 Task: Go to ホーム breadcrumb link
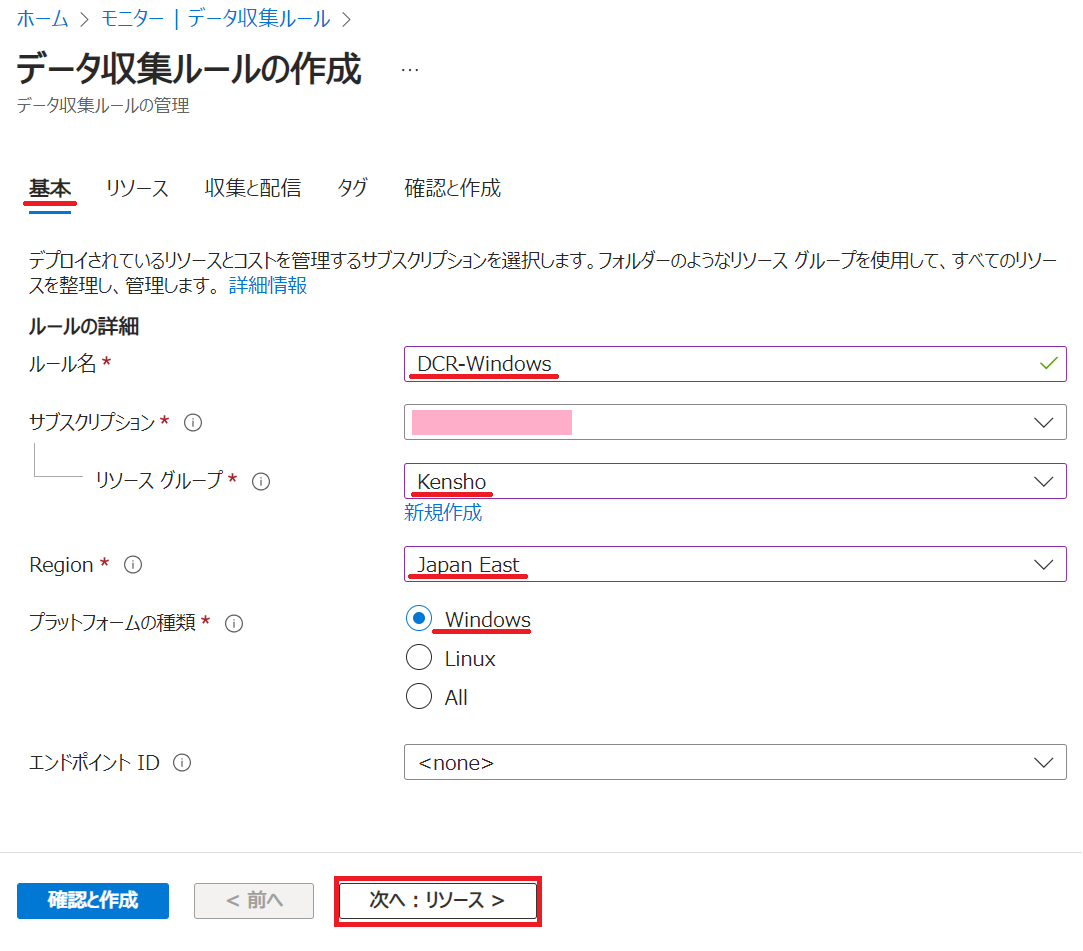[x=43, y=19]
